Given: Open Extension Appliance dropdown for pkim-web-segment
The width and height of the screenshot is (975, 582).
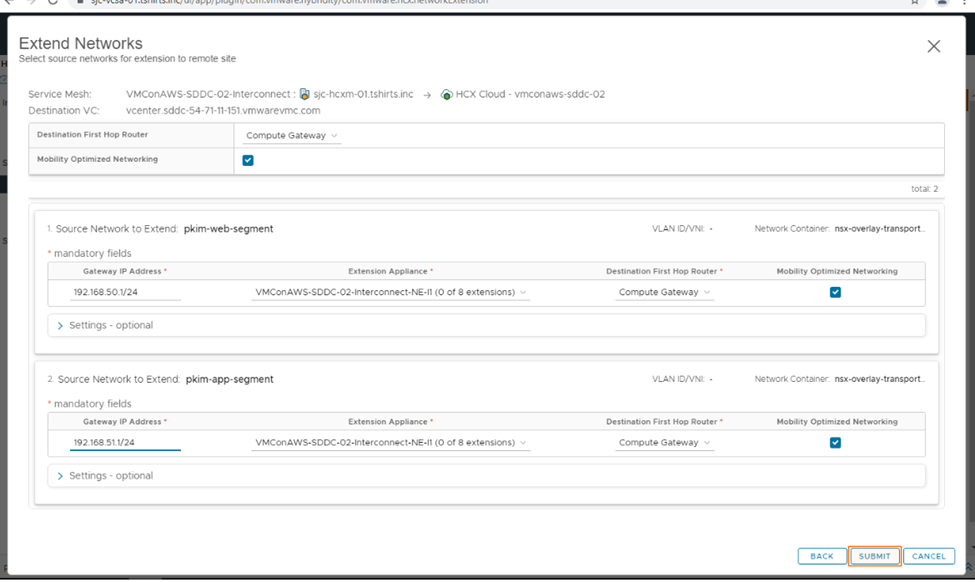Looking at the screenshot, I should [x=390, y=292].
